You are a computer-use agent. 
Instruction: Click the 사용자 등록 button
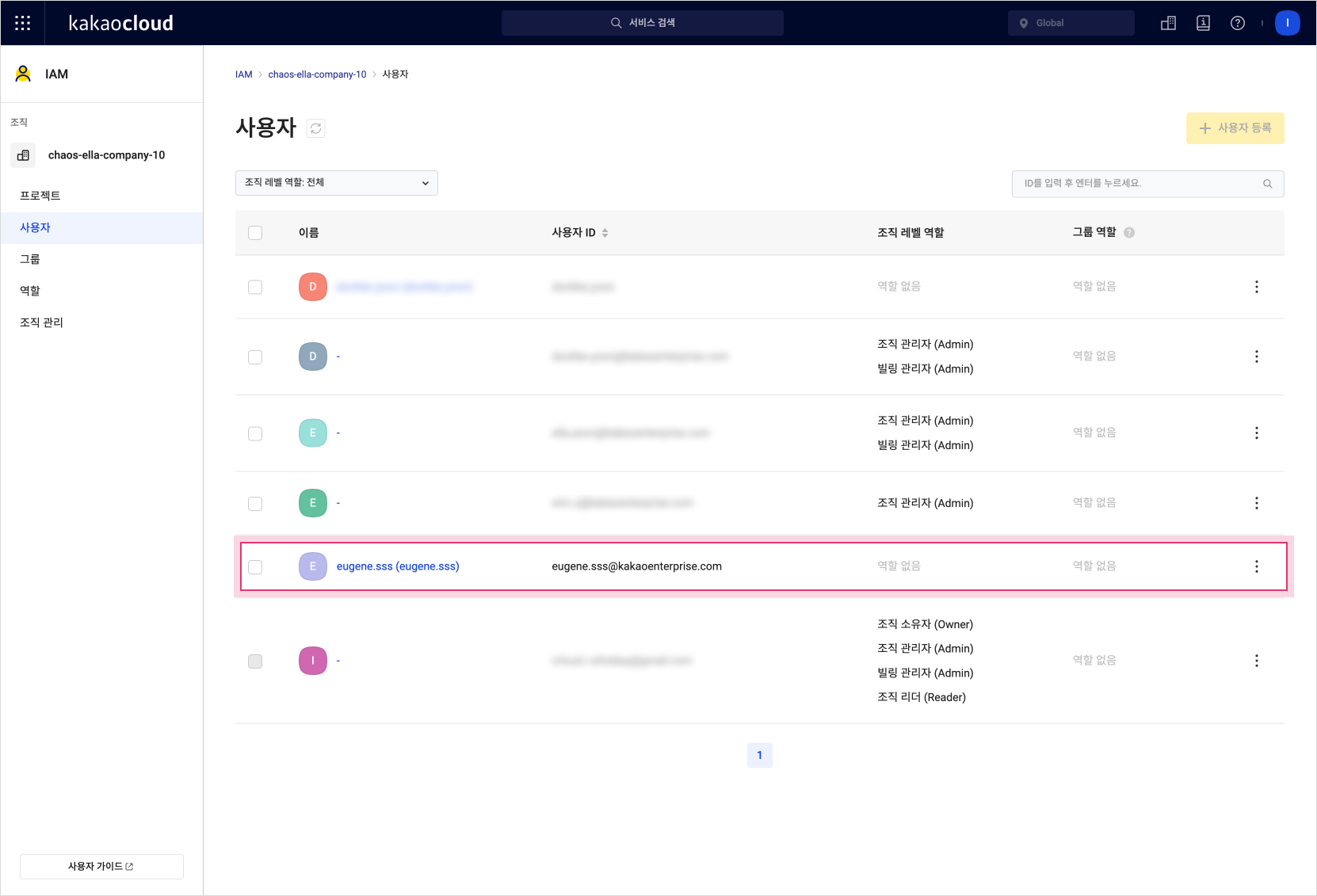pos(1235,128)
